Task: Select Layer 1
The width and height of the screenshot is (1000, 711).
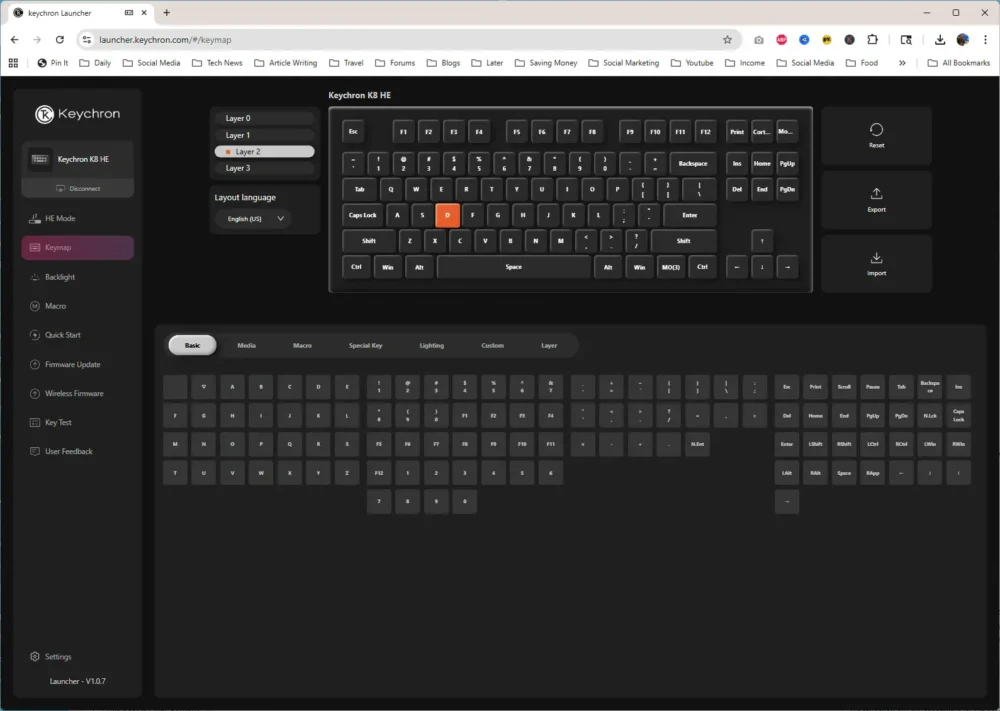Action: coord(264,135)
